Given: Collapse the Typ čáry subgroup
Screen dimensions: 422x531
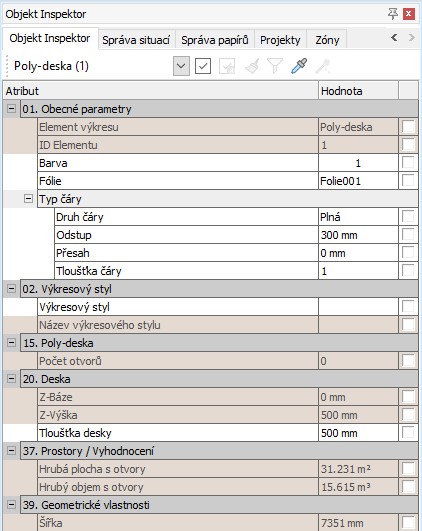Looking at the screenshot, I should (29, 198).
